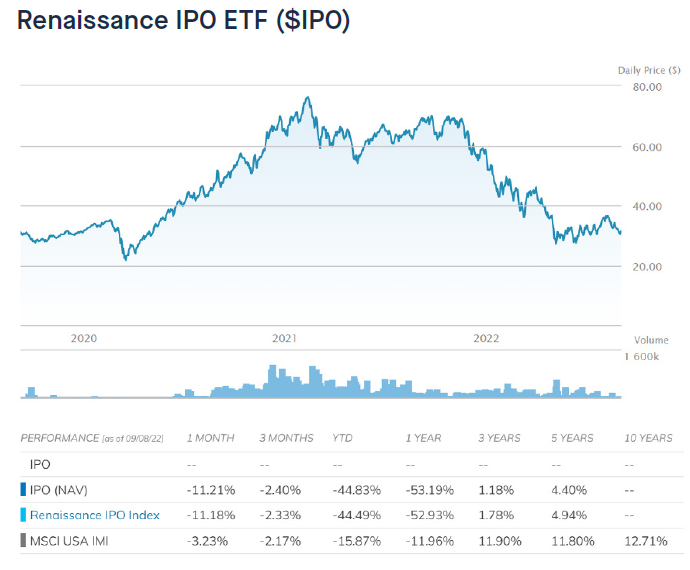Click the Volume label above the volume chart
Image resolution: width=690 pixels, height=570 pixels.
(x=651, y=340)
